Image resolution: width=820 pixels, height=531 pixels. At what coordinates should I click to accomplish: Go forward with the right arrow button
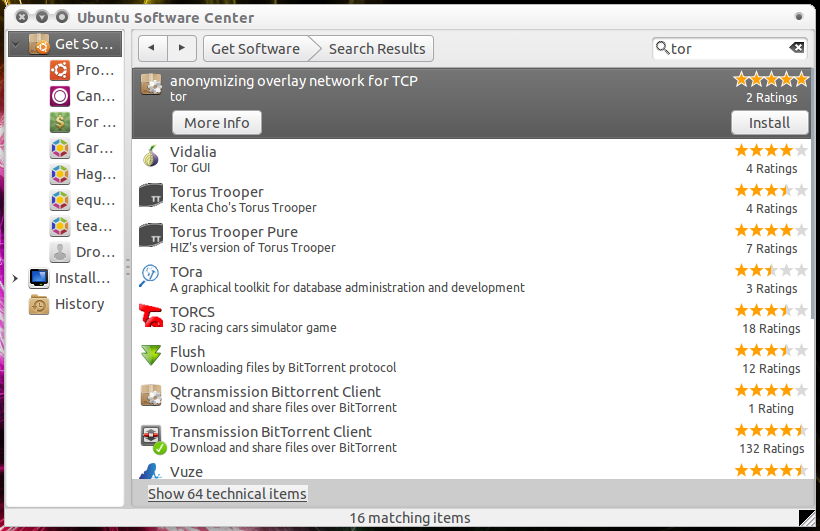[181, 49]
